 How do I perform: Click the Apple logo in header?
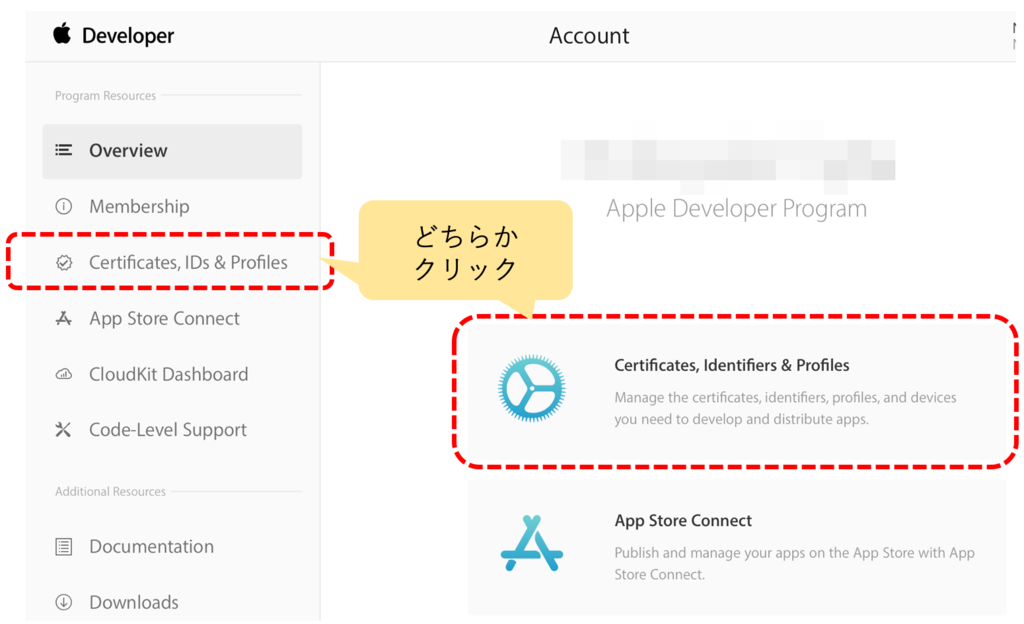(62, 33)
